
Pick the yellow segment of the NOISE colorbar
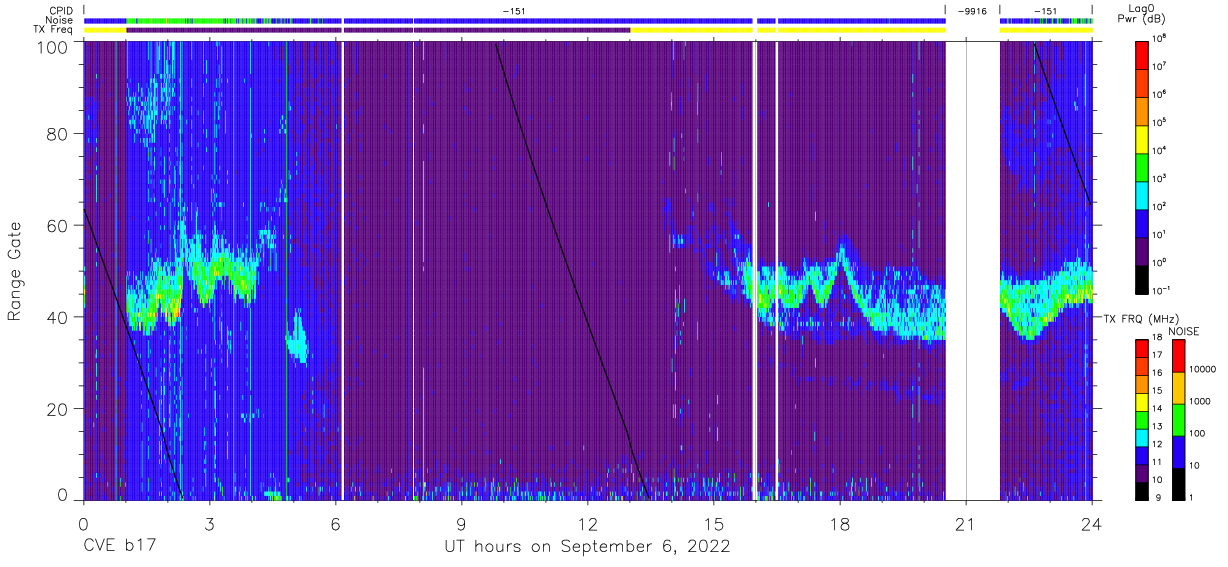click(x=1176, y=387)
